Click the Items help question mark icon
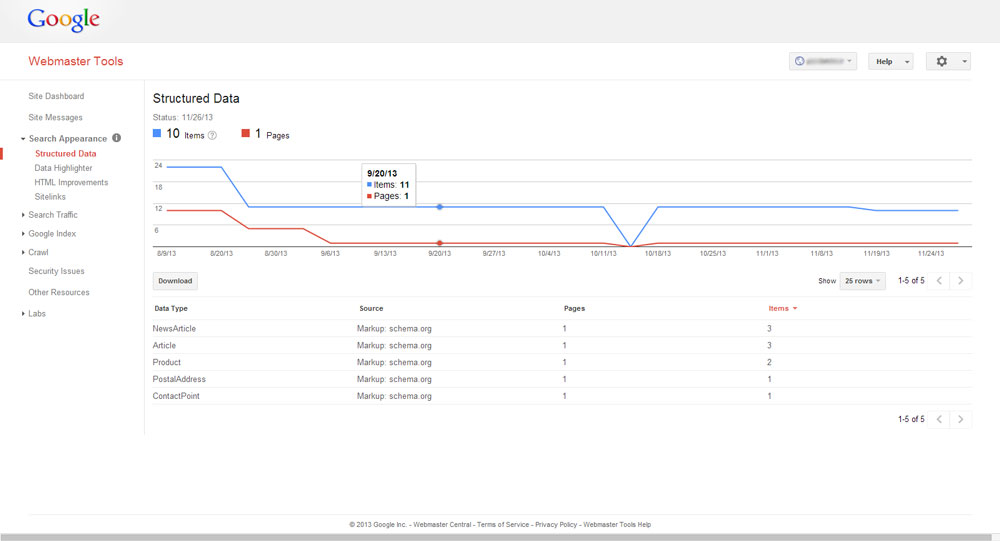The height and width of the screenshot is (541, 1000). pos(212,135)
